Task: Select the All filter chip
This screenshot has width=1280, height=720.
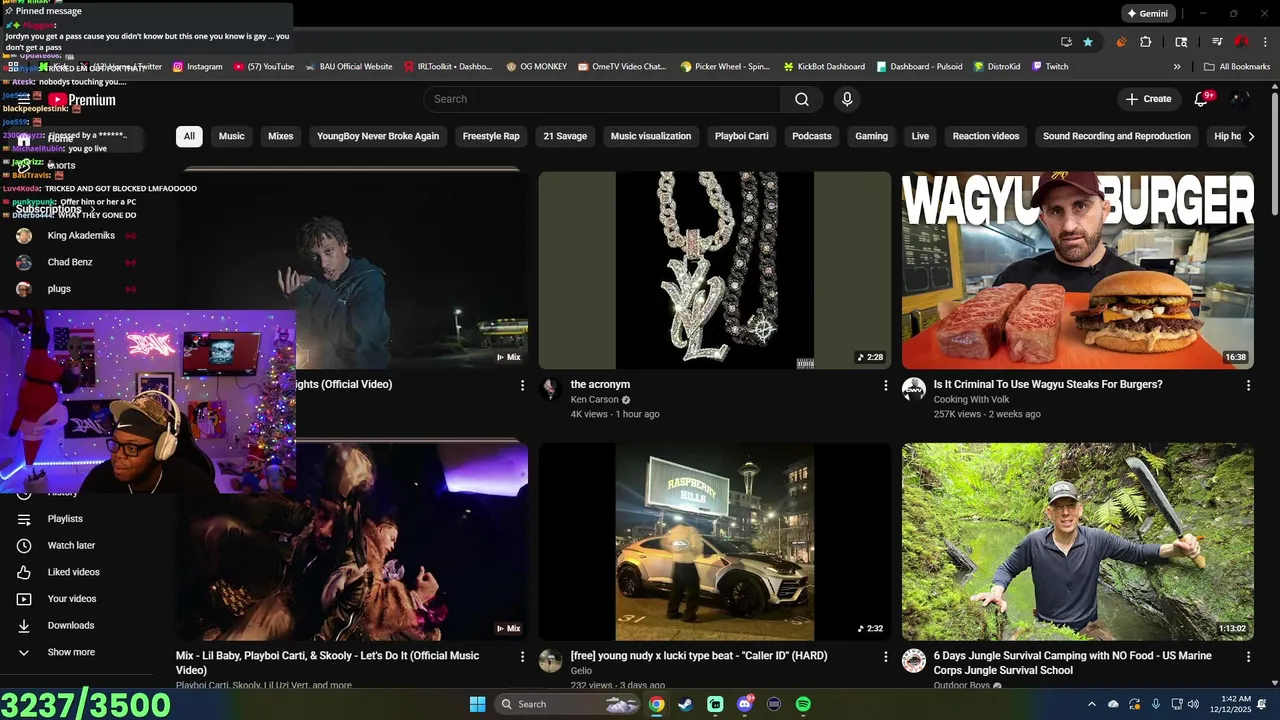Action: click(189, 136)
